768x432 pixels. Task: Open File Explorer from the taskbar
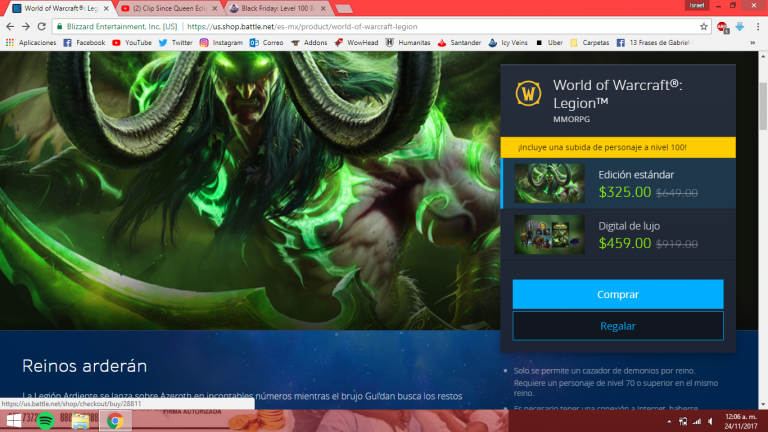80,421
